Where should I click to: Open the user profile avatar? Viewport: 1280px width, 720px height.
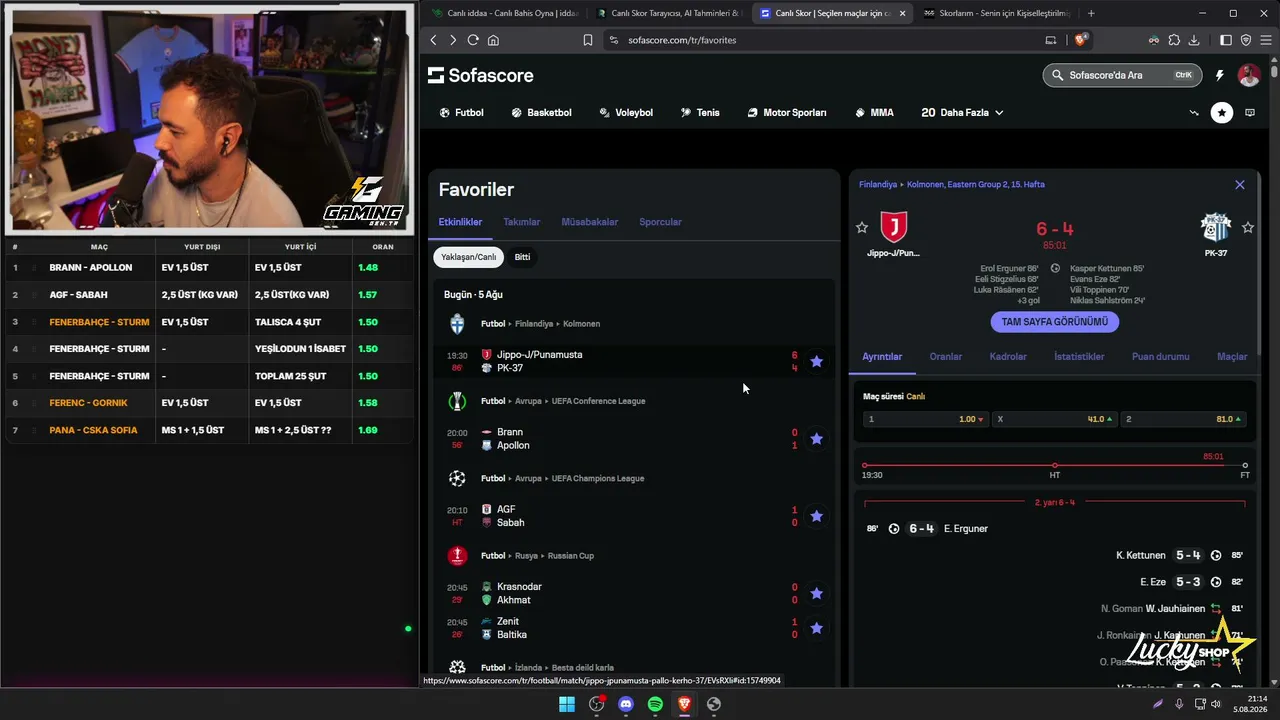point(1249,75)
